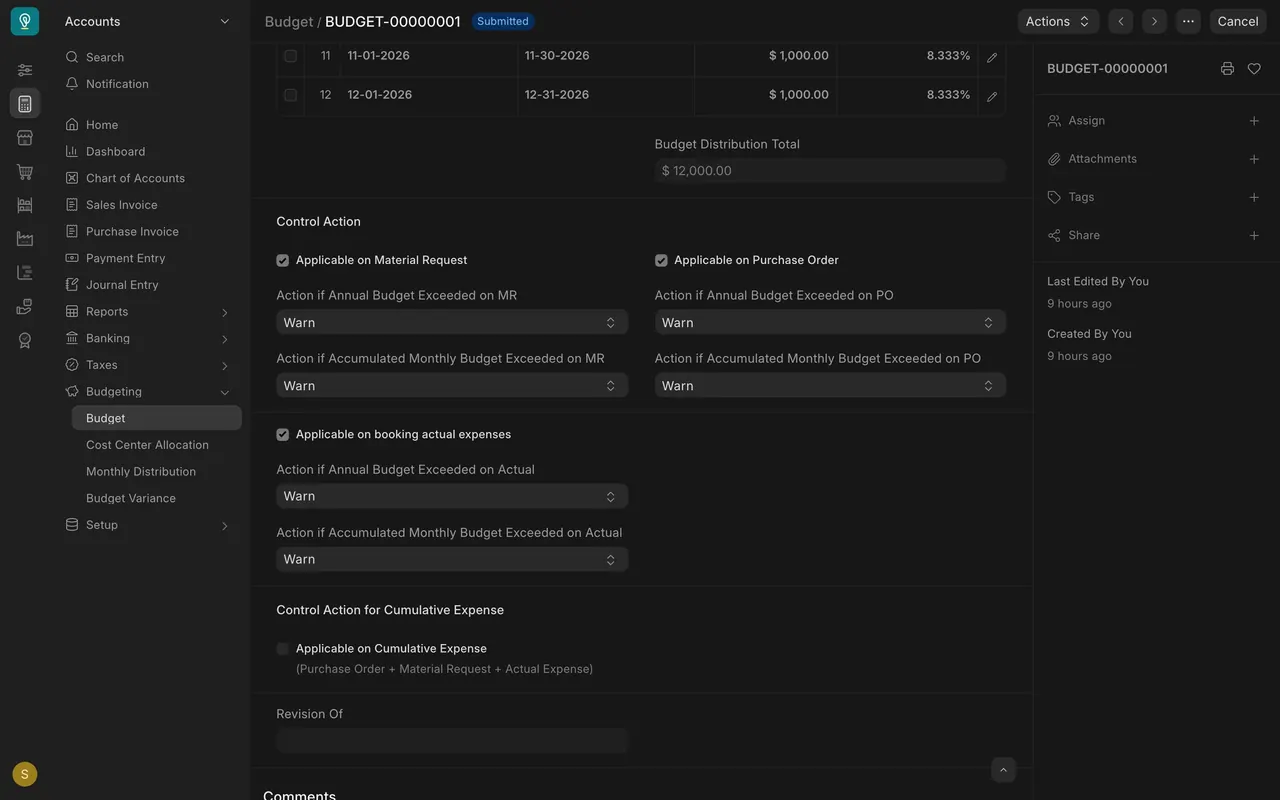Image resolution: width=1280 pixels, height=800 pixels.
Task: Open the award ribbon module icon
Action: [x=25, y=341]
